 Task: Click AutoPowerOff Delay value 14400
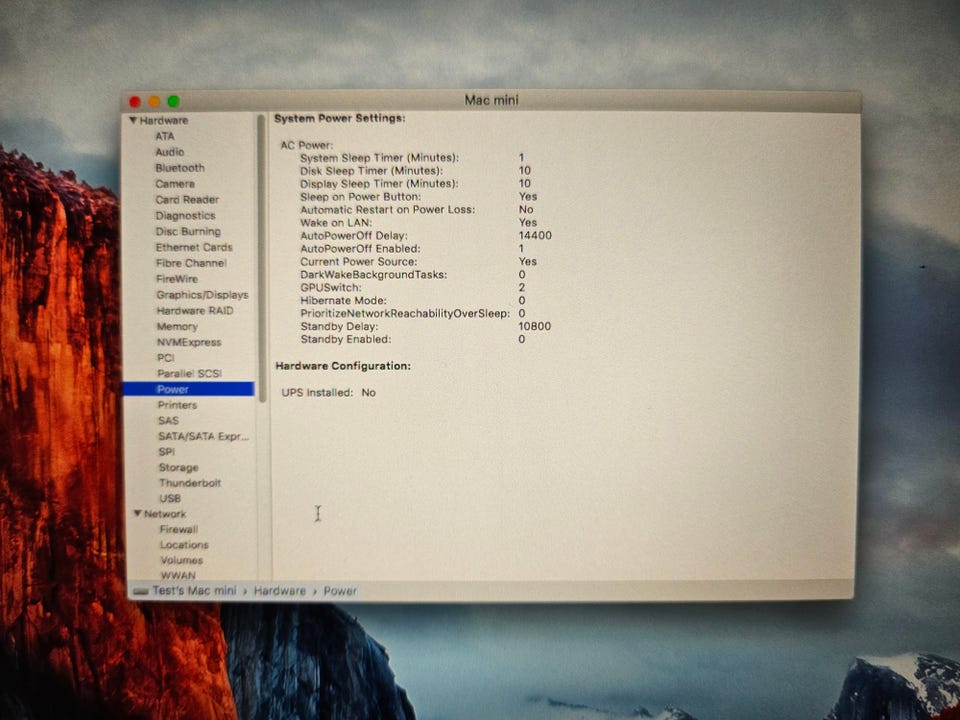[x=535, y=236]
